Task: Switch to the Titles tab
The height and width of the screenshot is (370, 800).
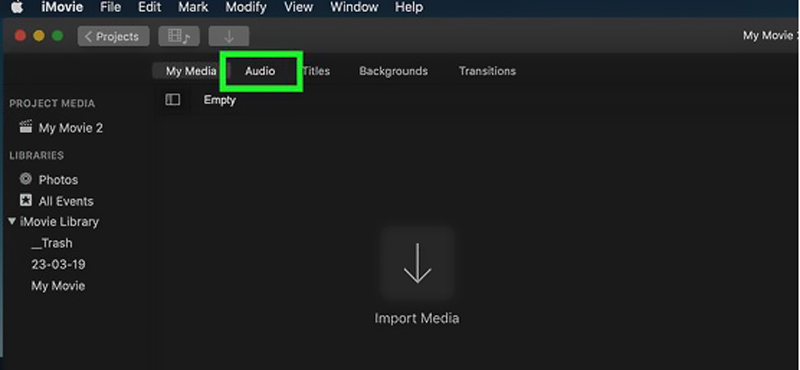Action: [316, 71]
